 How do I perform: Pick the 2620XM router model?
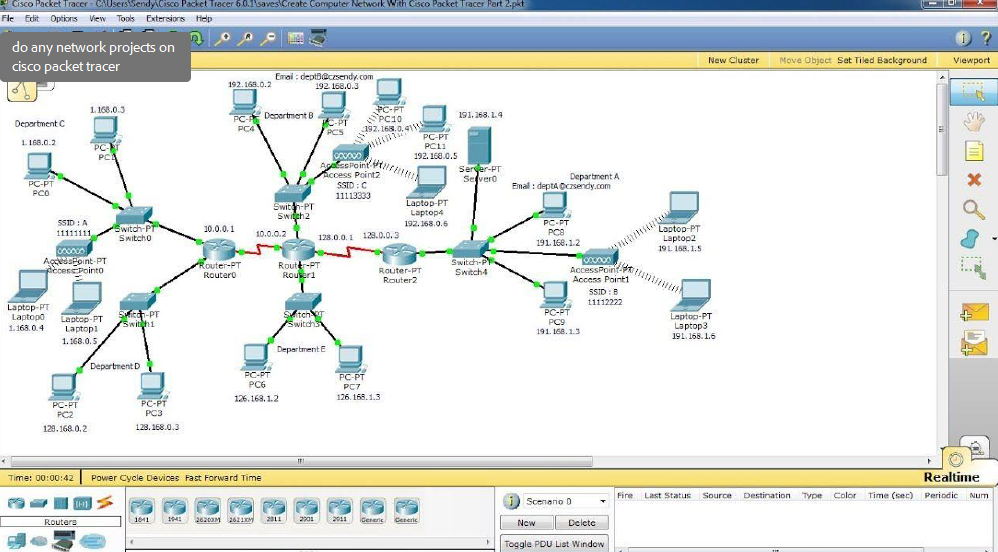coord(207,511)
